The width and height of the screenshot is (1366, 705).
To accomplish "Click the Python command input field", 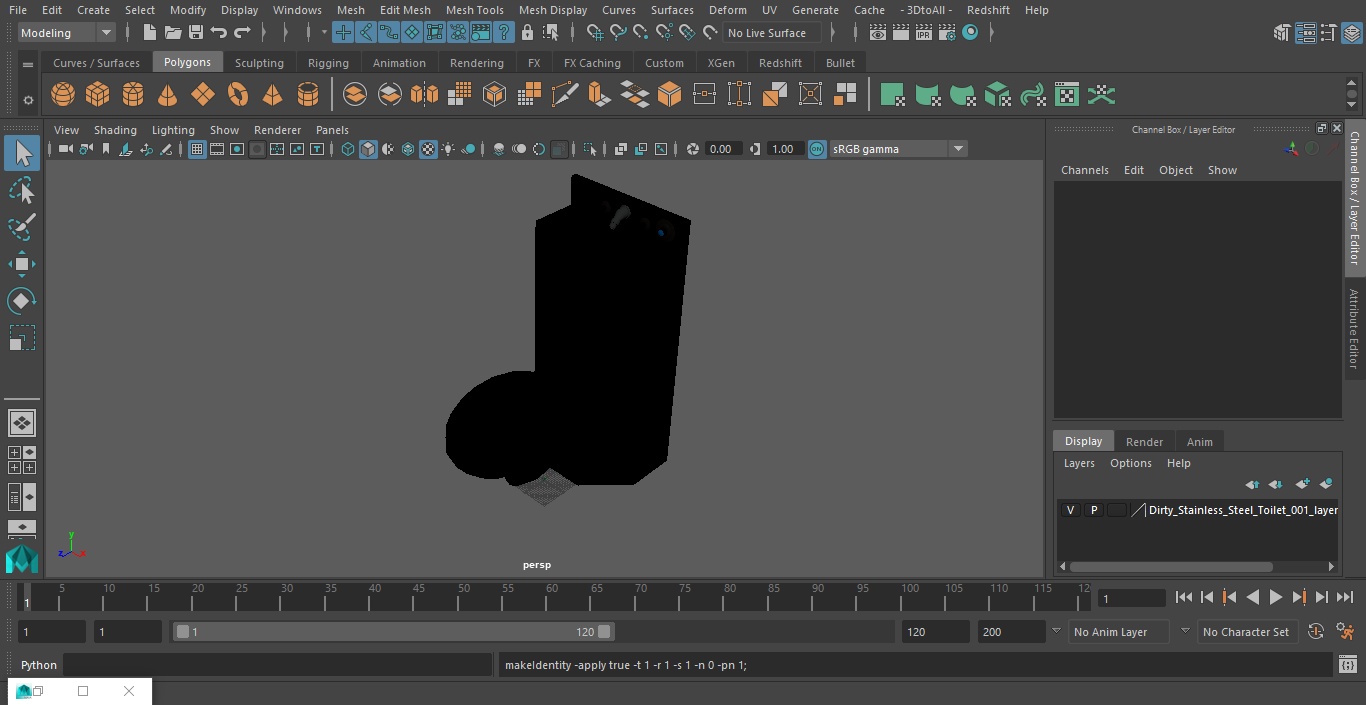I will 278,665.
